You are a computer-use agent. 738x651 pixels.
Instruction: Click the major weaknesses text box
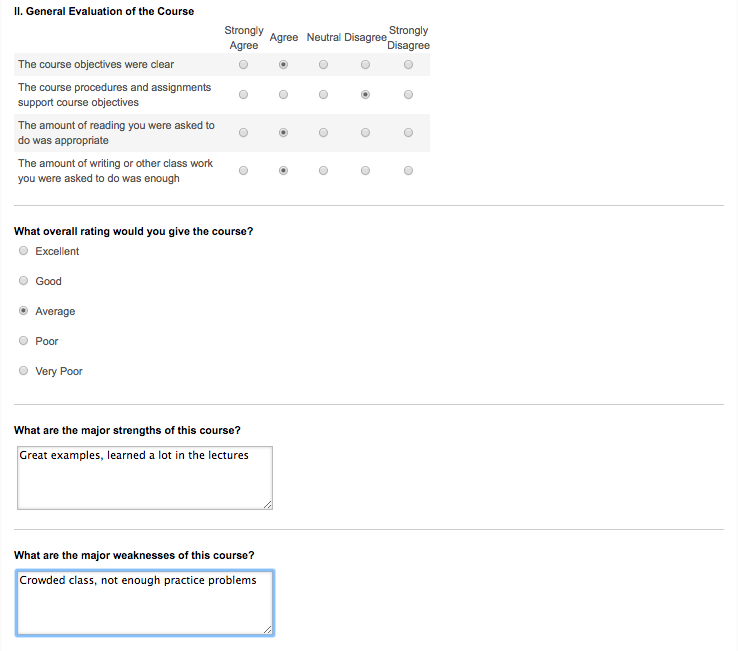click(x=145, y=603)
